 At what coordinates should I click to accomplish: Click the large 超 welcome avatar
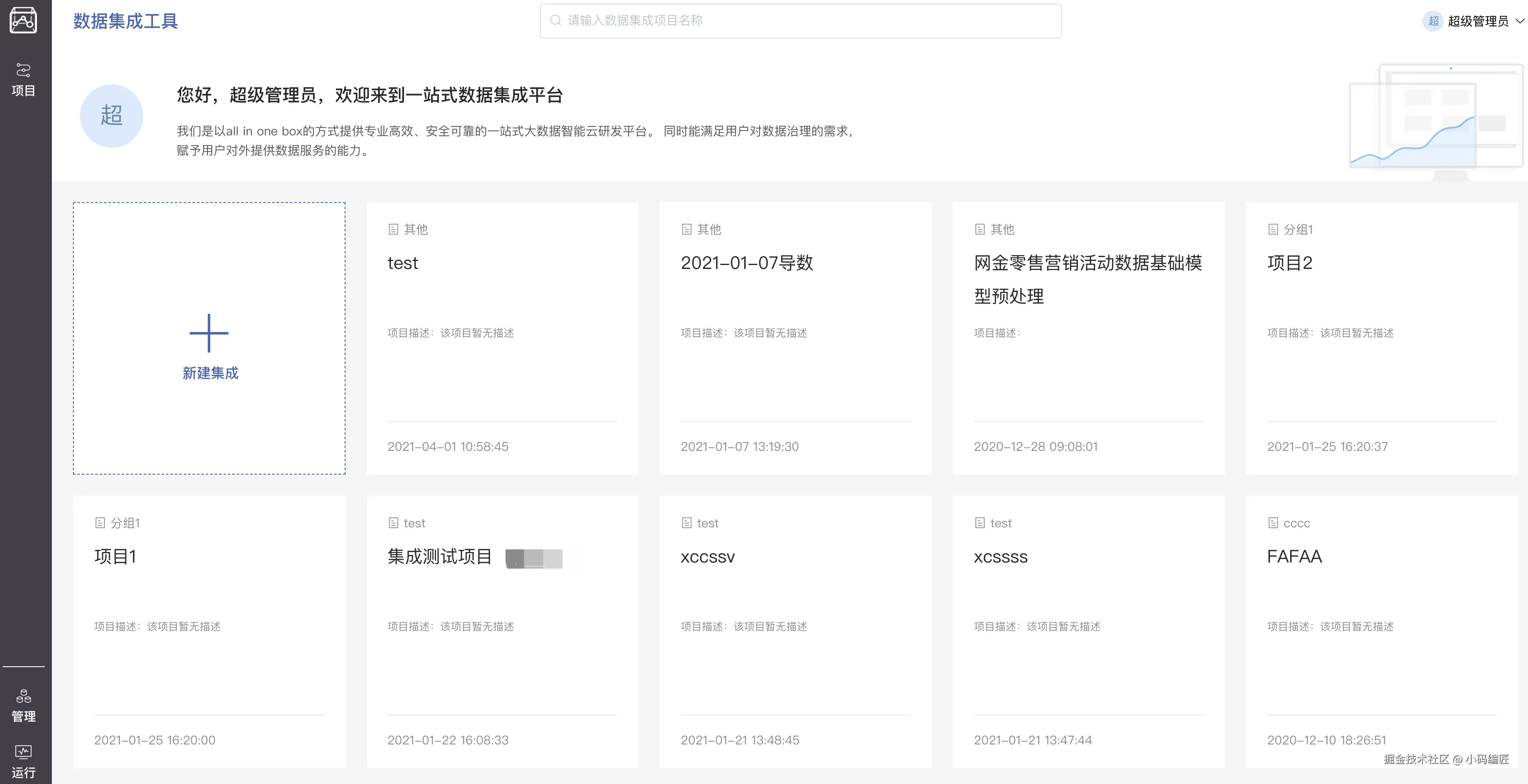[x=112, y=116]
